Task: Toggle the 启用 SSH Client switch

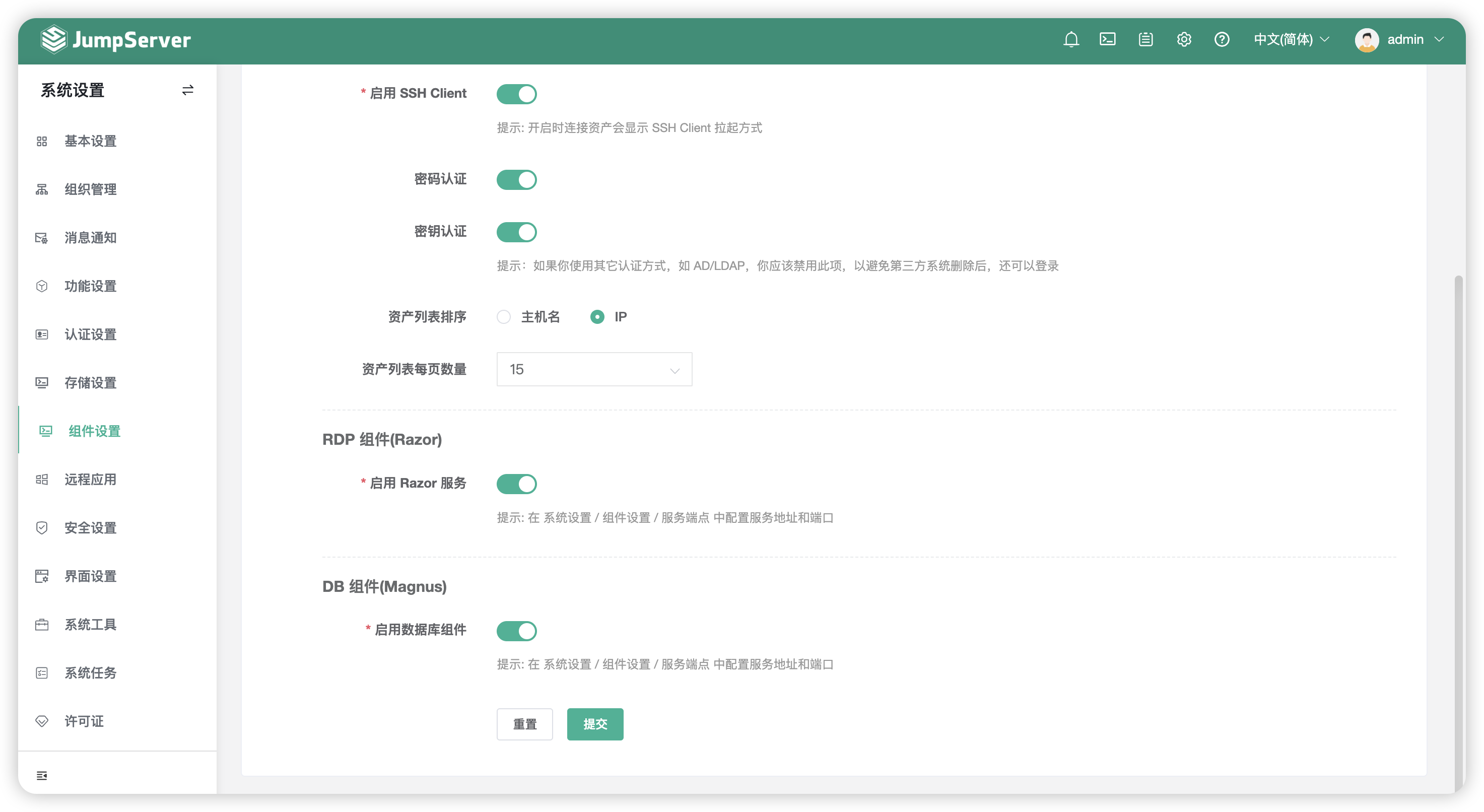Action: pyautogui.click(x=516, y=94)
